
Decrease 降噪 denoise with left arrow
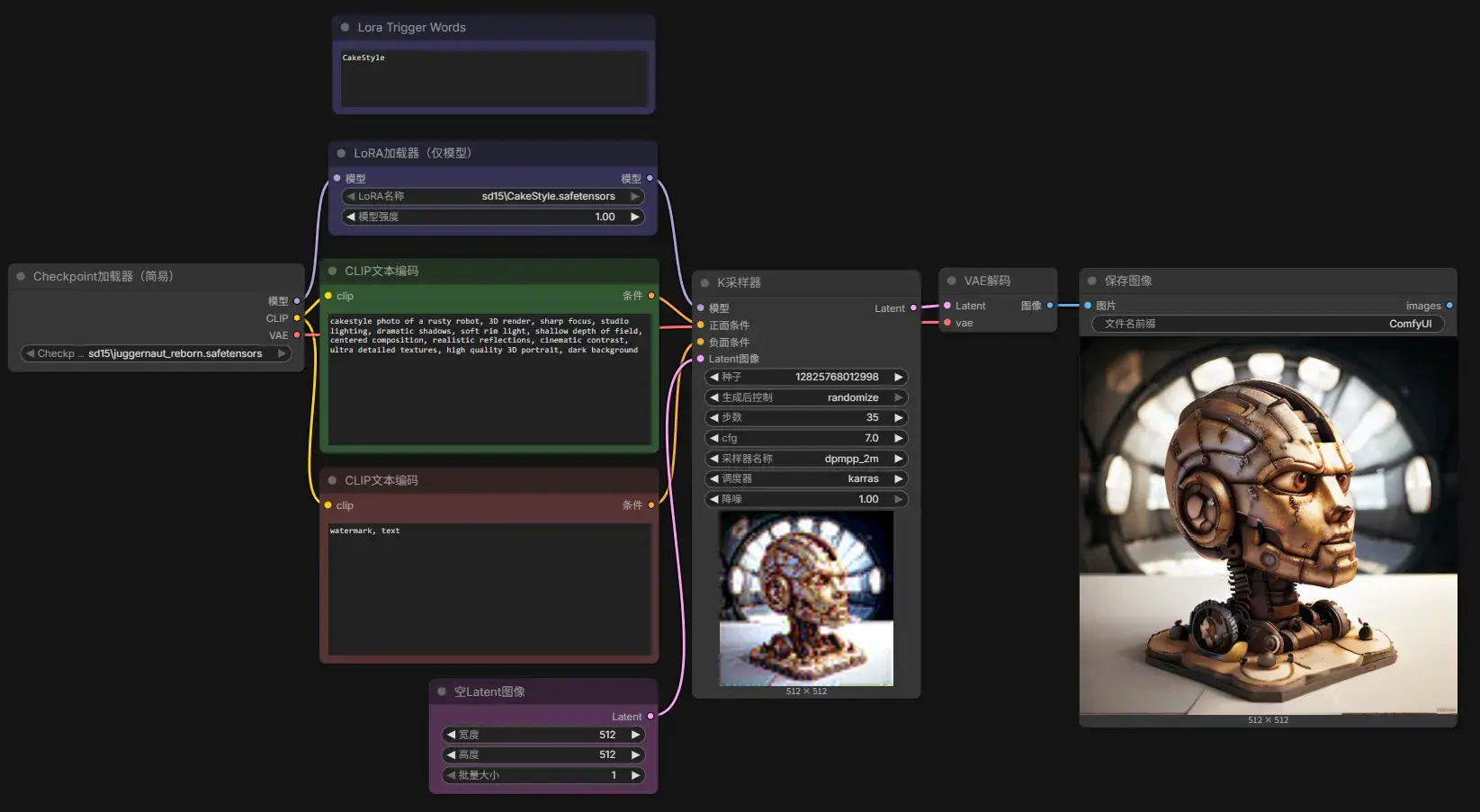(x=714, y=499)
